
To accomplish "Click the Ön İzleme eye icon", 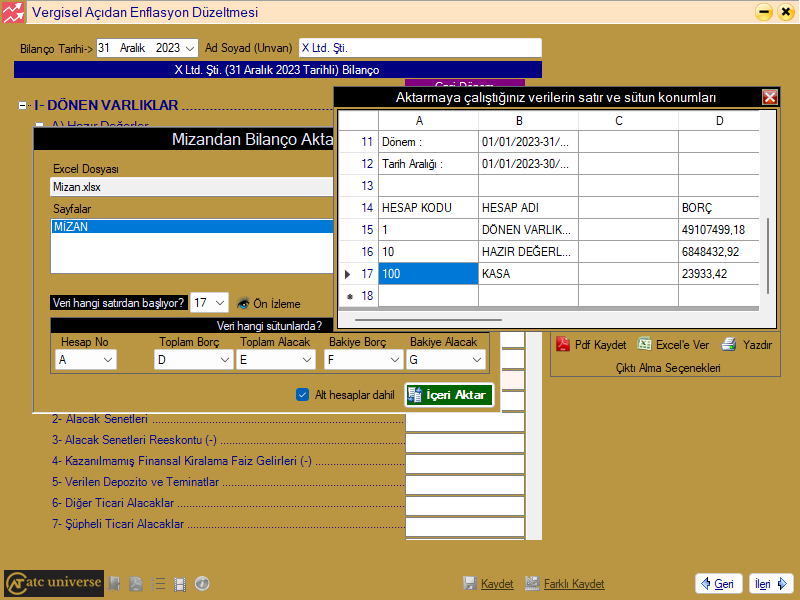I will coord(243,304).
